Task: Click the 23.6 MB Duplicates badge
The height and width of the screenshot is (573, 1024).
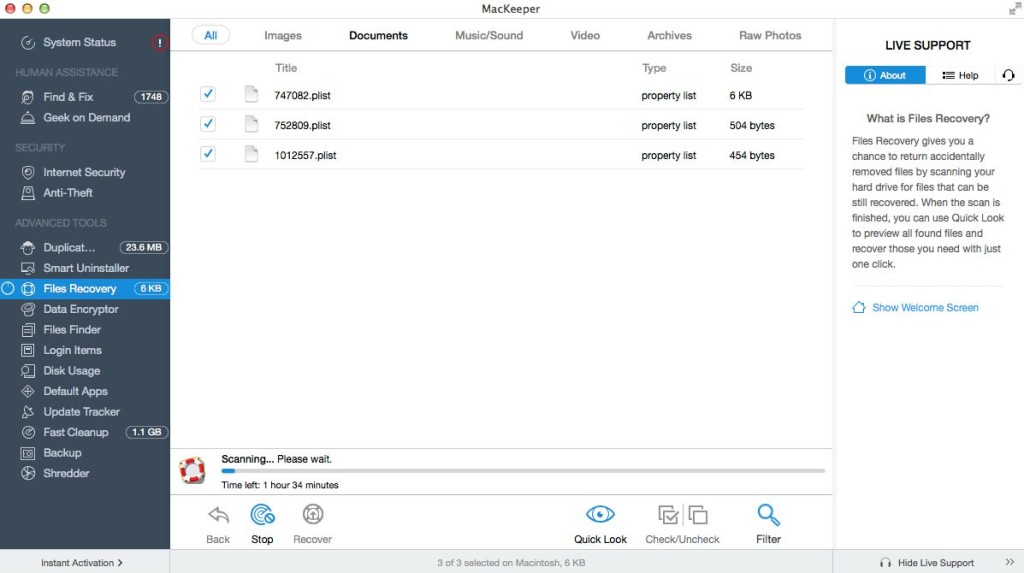Action: point(144,248)
